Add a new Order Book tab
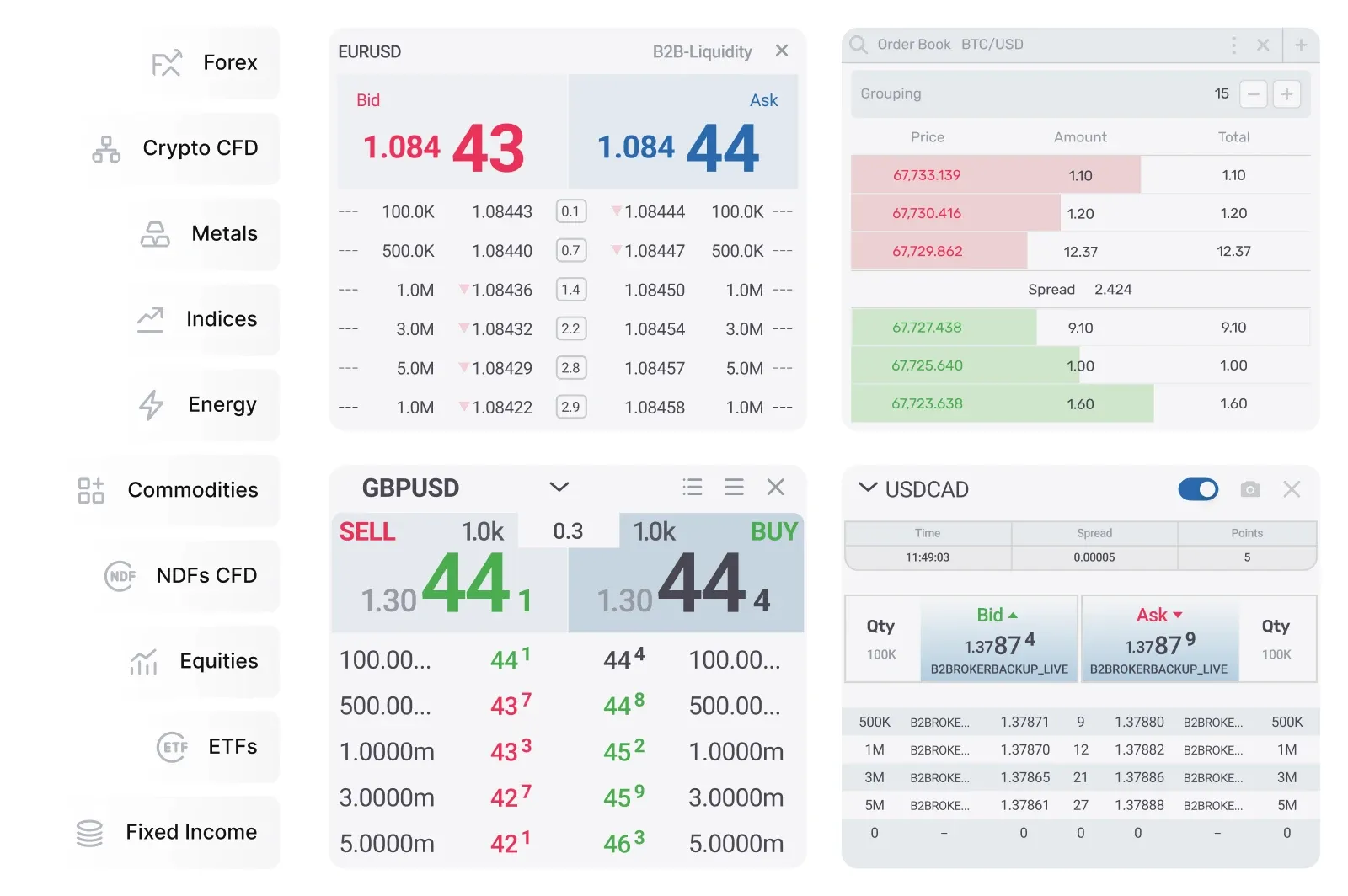1348x896 pixels. (1301, 45)
